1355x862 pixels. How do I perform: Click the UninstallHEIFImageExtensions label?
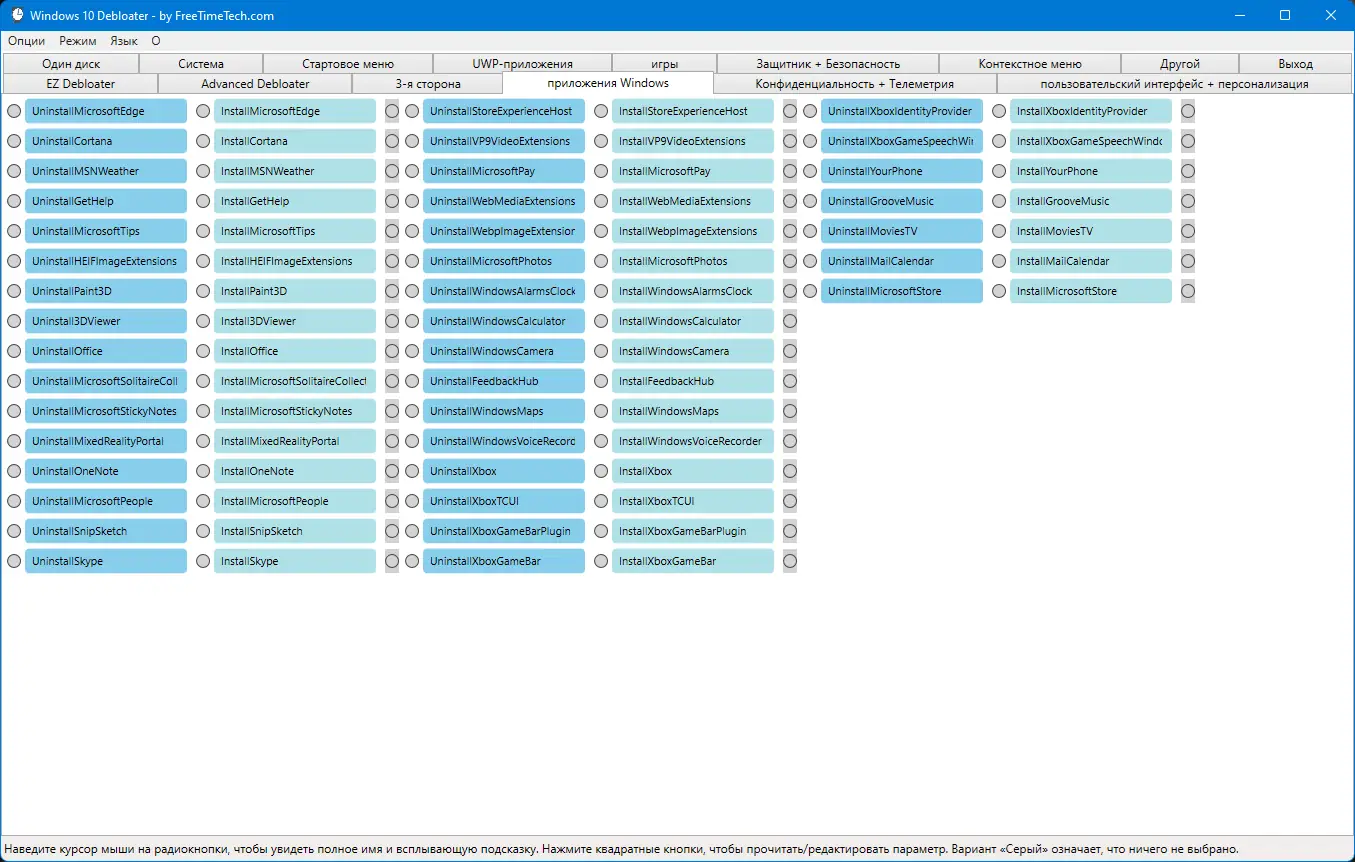(106, 261)
